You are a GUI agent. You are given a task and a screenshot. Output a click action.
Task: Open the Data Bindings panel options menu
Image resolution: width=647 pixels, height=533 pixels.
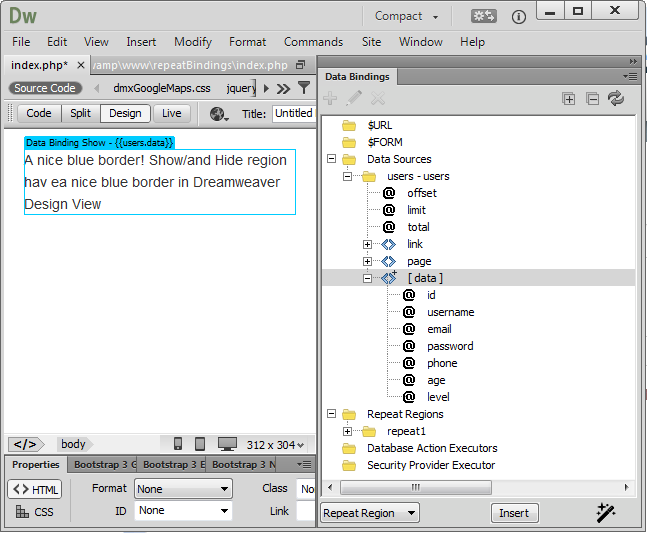point(630,77)
